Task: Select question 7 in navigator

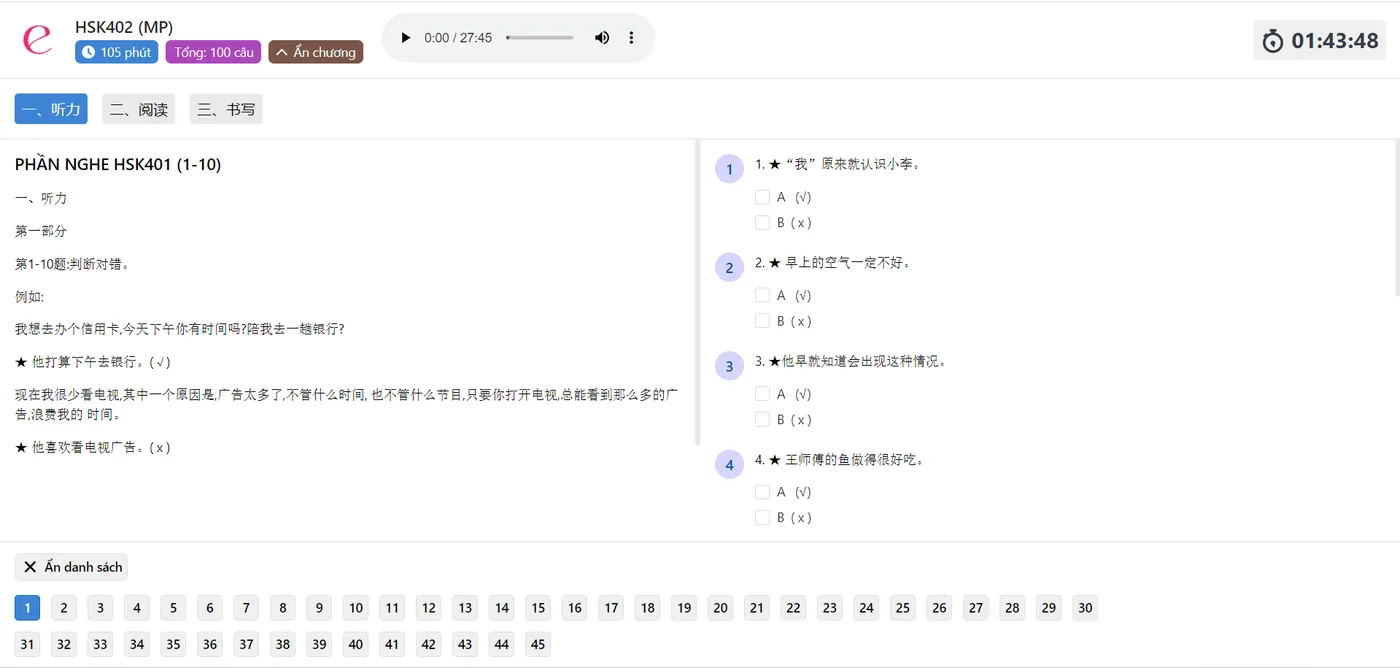Action: click(x=246, y=608)
